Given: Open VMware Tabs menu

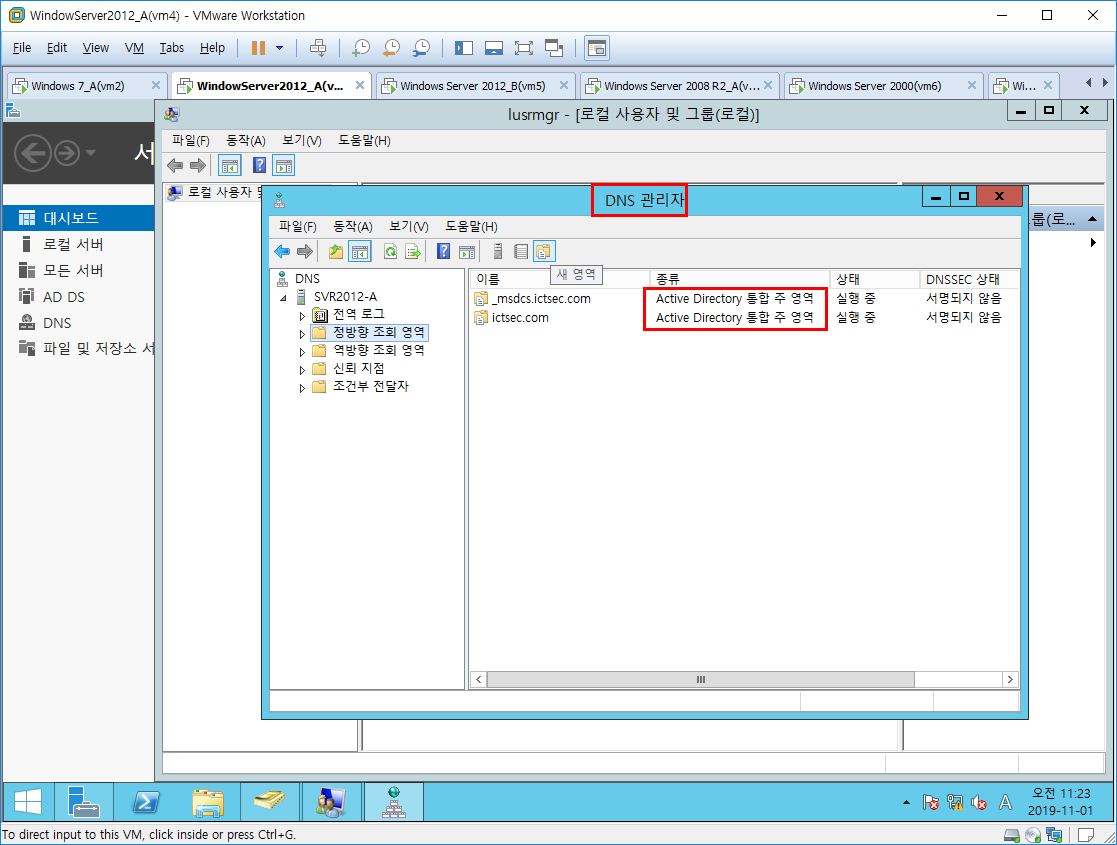Looking at the screenshot, I should [x=172, y=48].
